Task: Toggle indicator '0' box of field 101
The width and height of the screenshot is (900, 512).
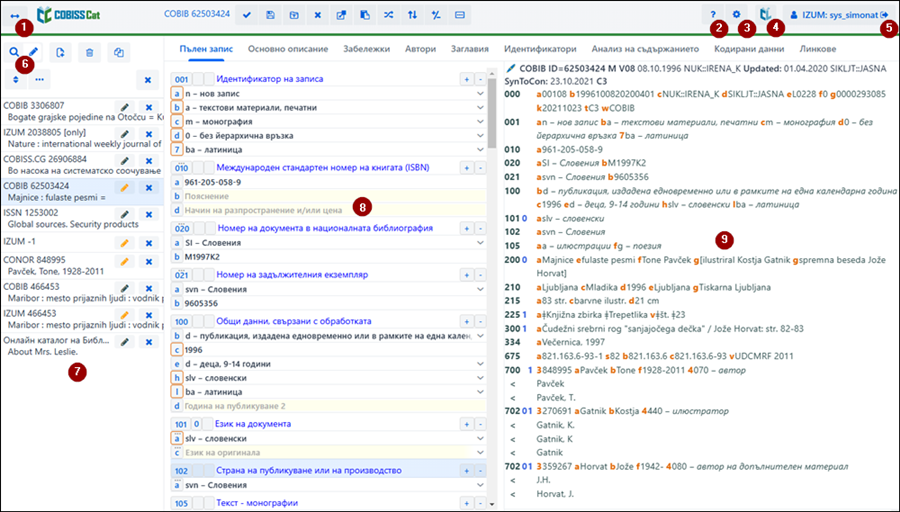Action: pyautogui.click(x=197, y=424)
